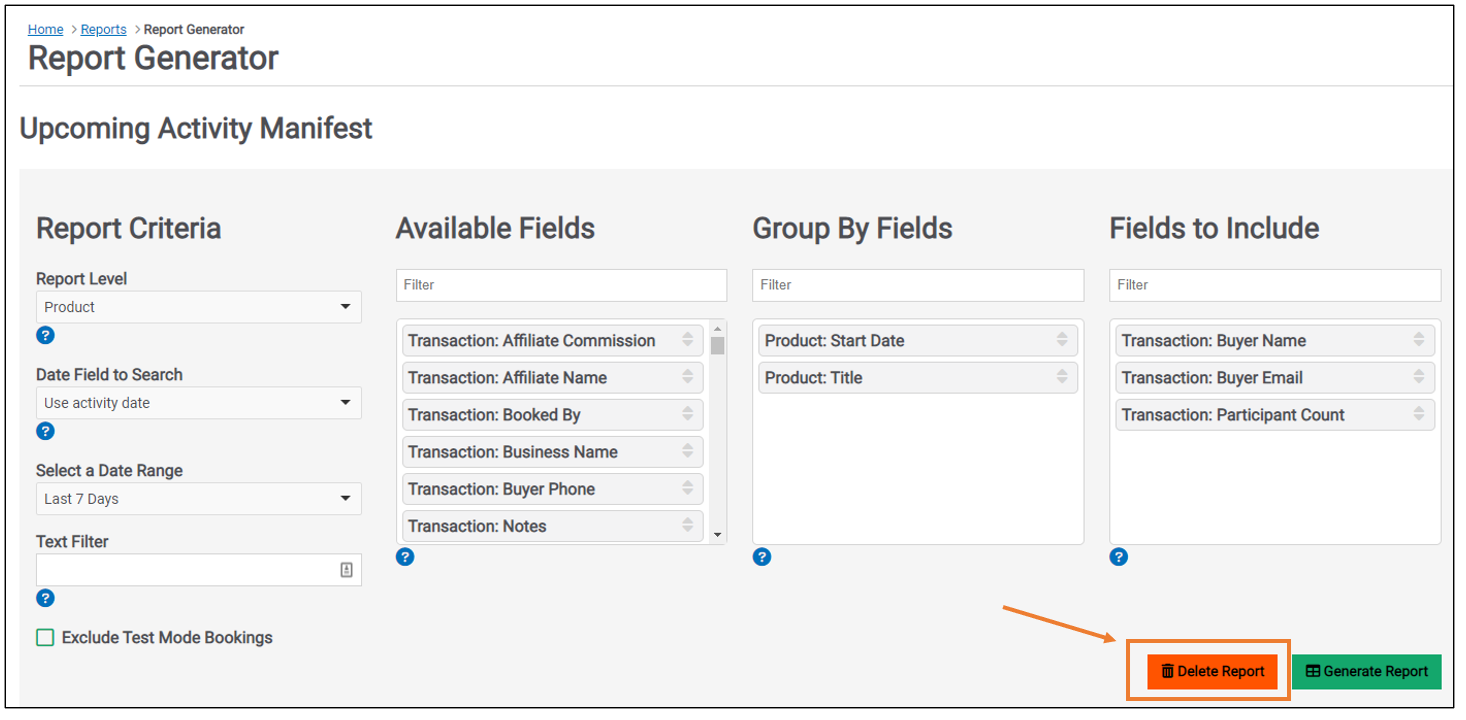Click the help icon under Text Filter
Viewport: 1466px width, 720px height.
click(x=45, y=598)
